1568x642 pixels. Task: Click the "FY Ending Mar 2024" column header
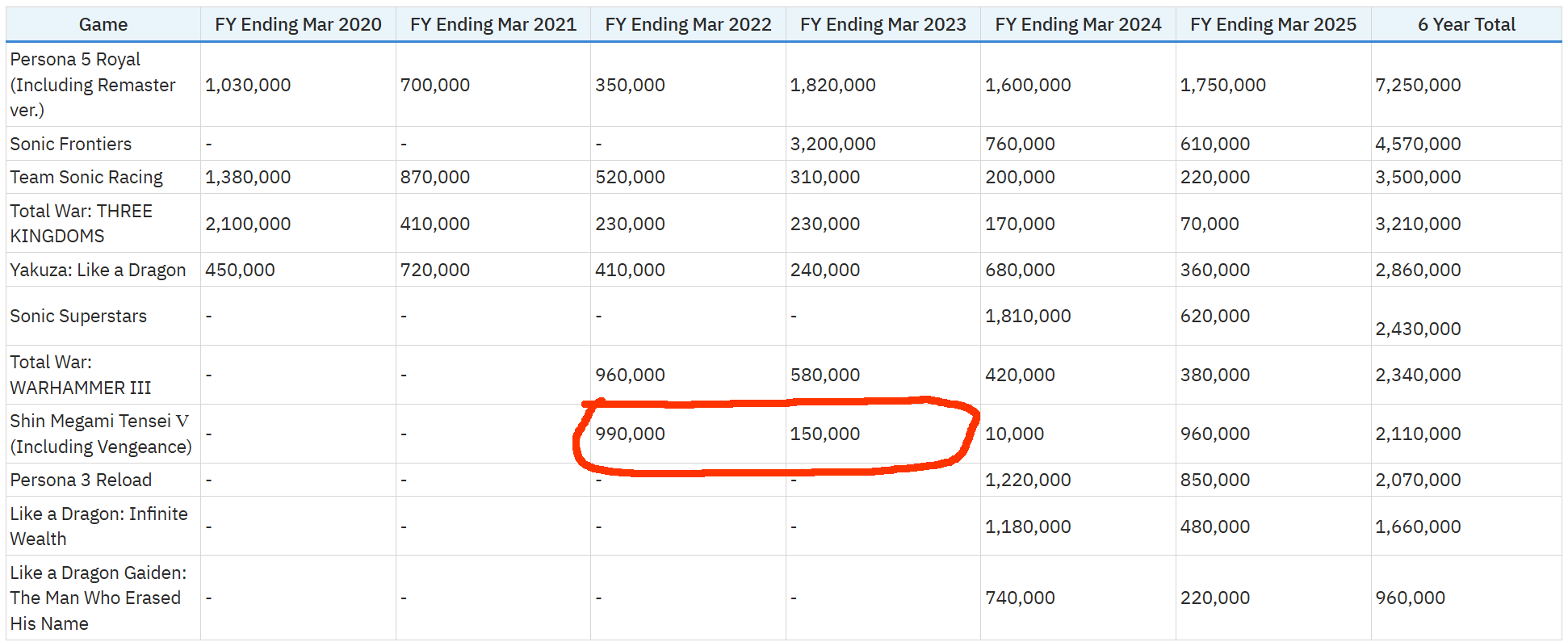click(x=1078, y=24)
